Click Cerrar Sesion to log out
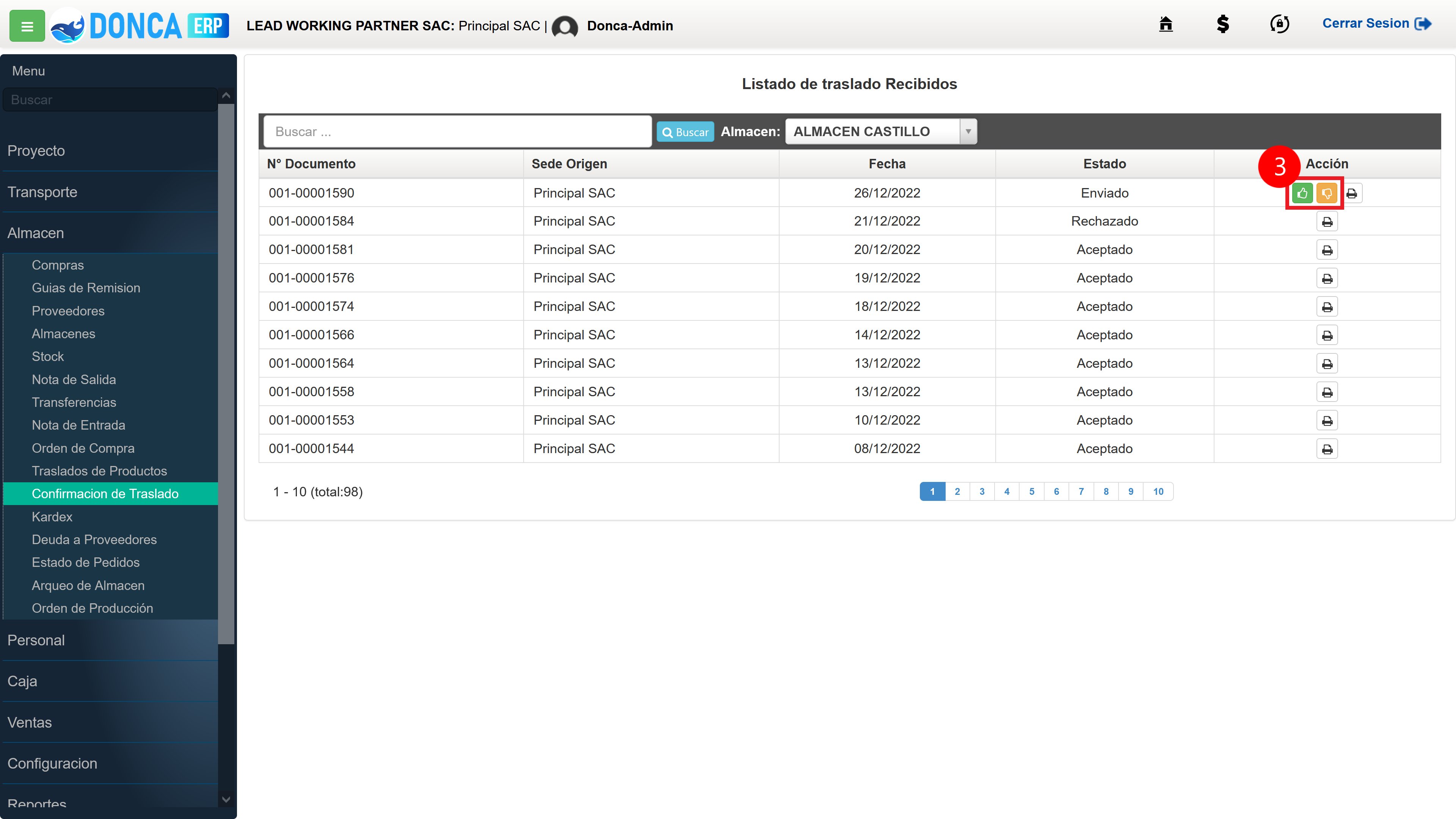Image resolution: width=1456 pixels, height=819 pixels. tap(1376, 24)
